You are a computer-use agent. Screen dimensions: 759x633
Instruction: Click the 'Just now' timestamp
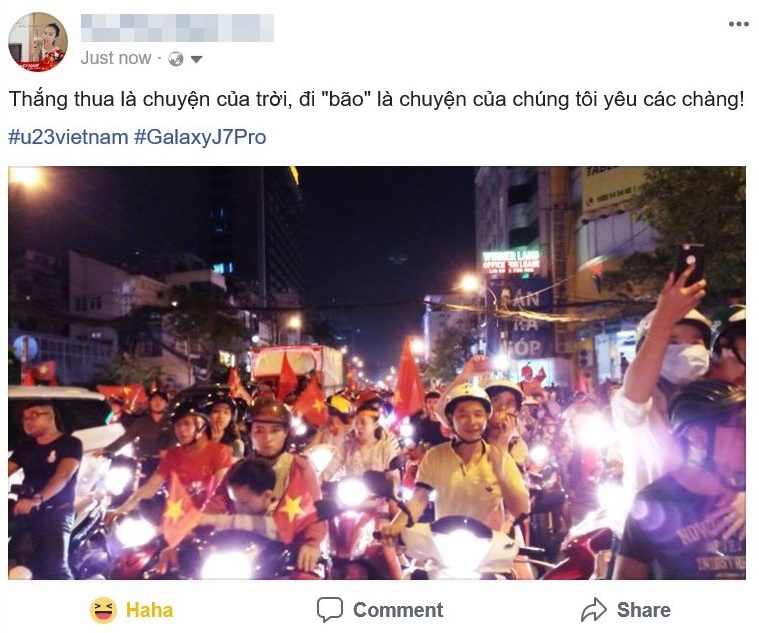click(116, 58)
